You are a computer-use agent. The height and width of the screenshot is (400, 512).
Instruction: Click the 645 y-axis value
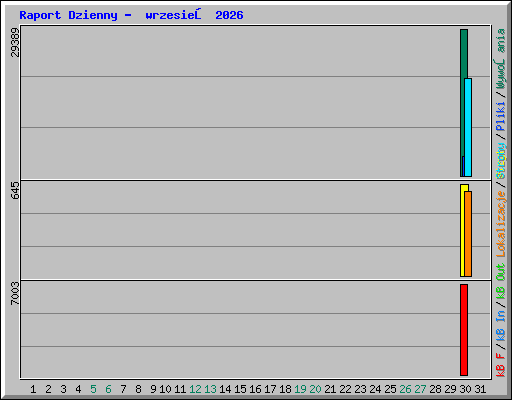15,190
